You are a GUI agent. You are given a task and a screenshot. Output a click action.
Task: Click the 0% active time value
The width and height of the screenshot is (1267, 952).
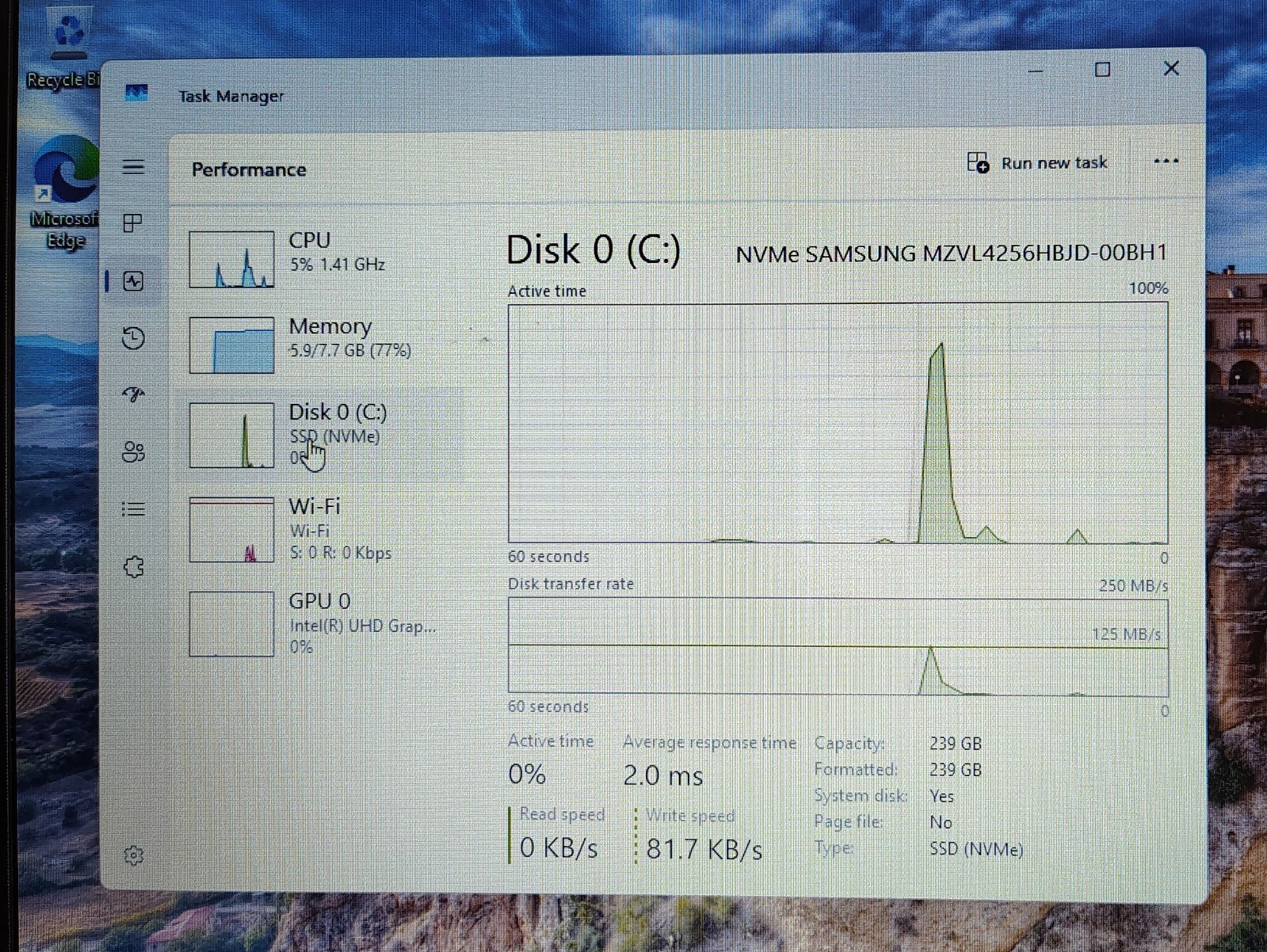click(x=527, y=774)
